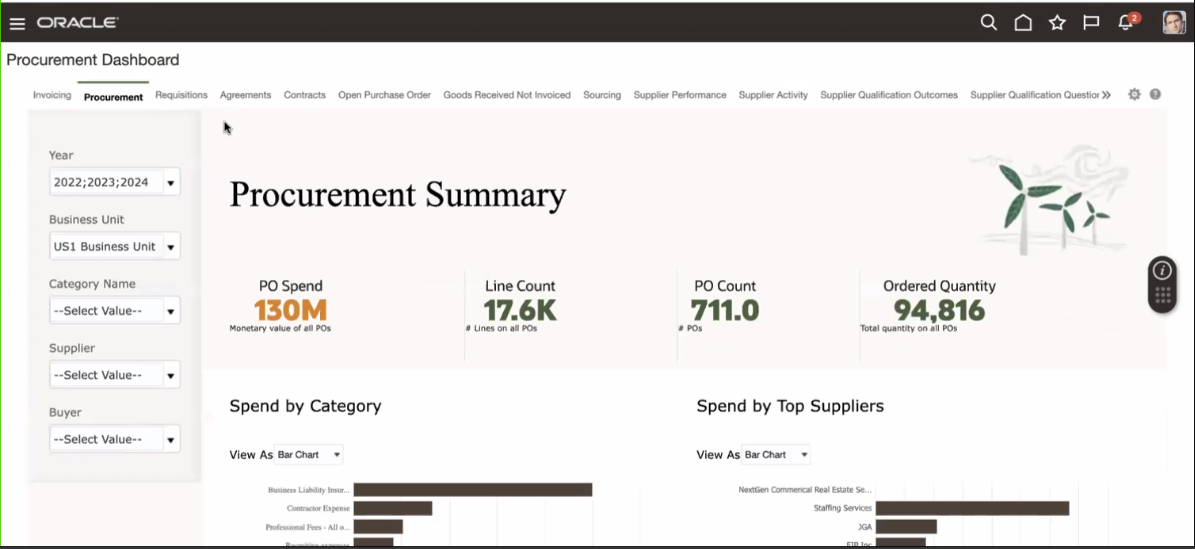Click the Professional Fees bar

click(378, 526)
